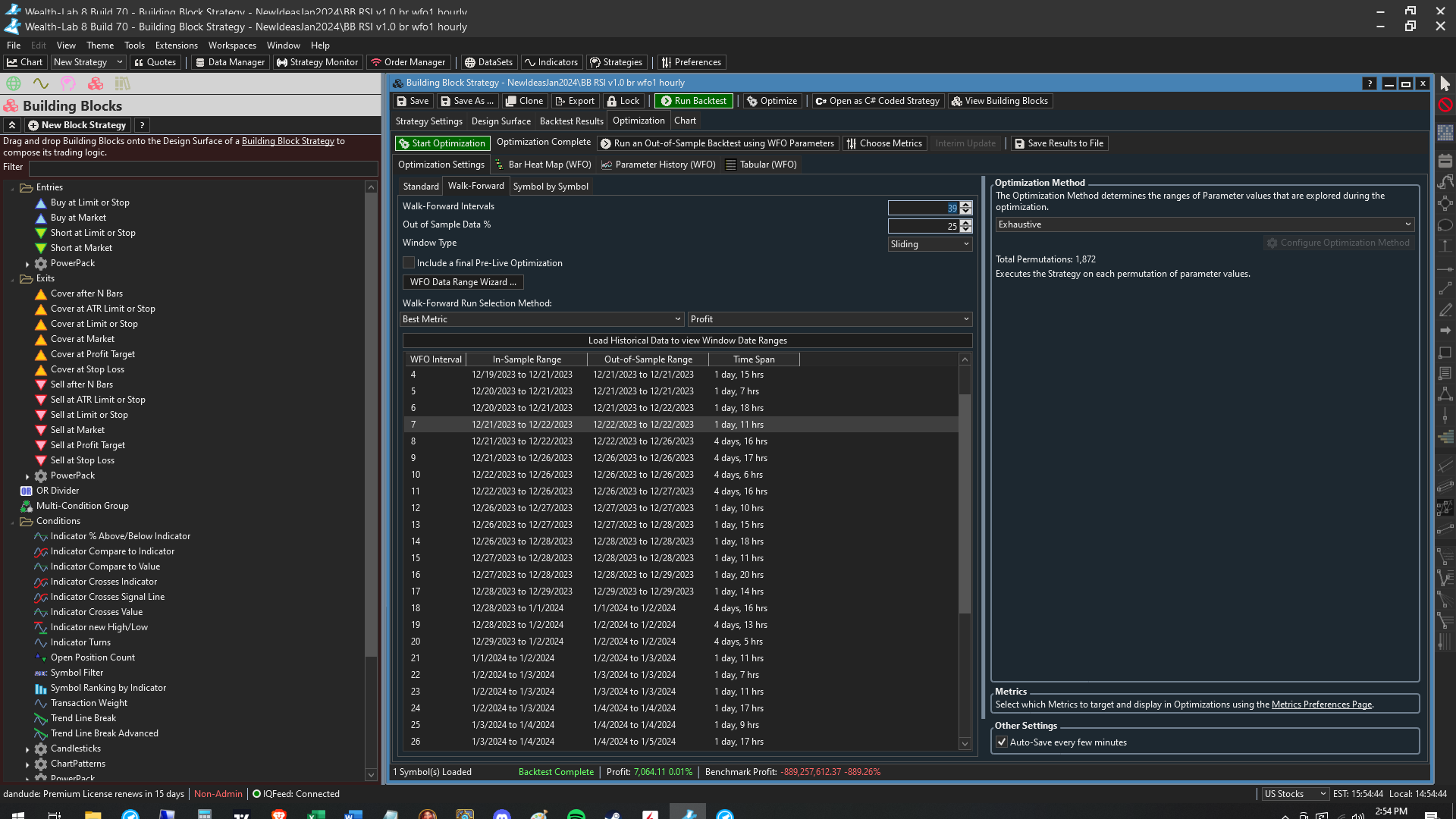Expand the Candlesticks tree node
Viewport: 1456px width, 819px height.
coord(27,749)
